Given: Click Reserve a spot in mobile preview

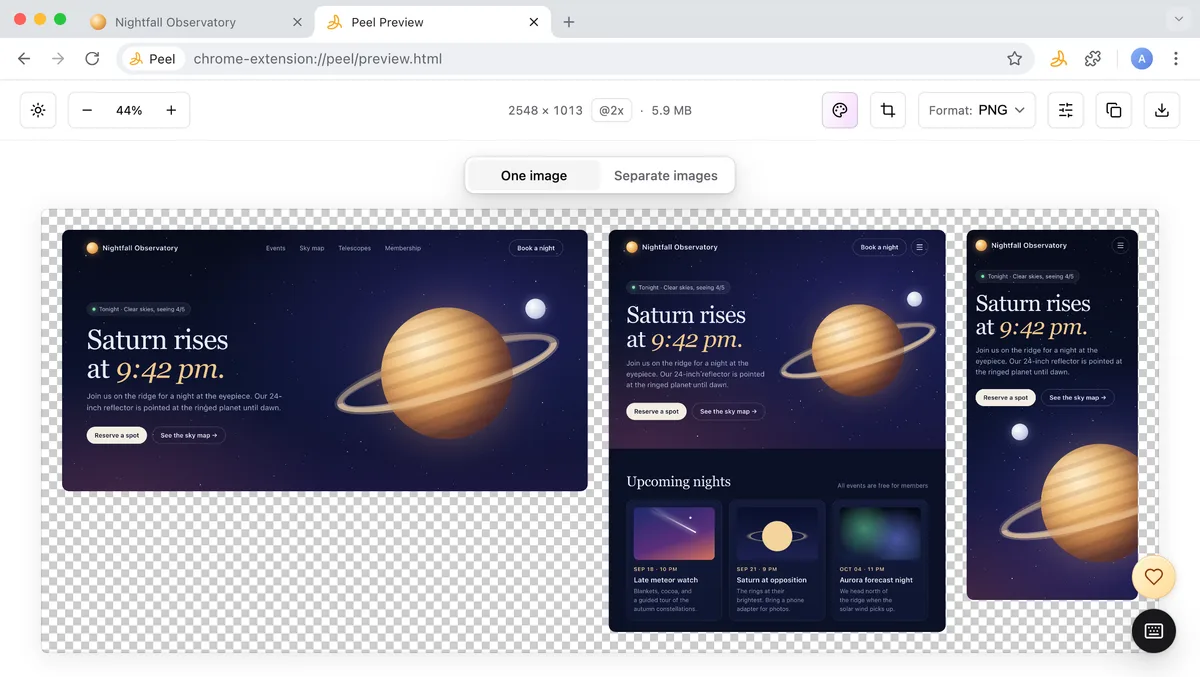Looking at the screenshot, I should tap(1005, 397).
